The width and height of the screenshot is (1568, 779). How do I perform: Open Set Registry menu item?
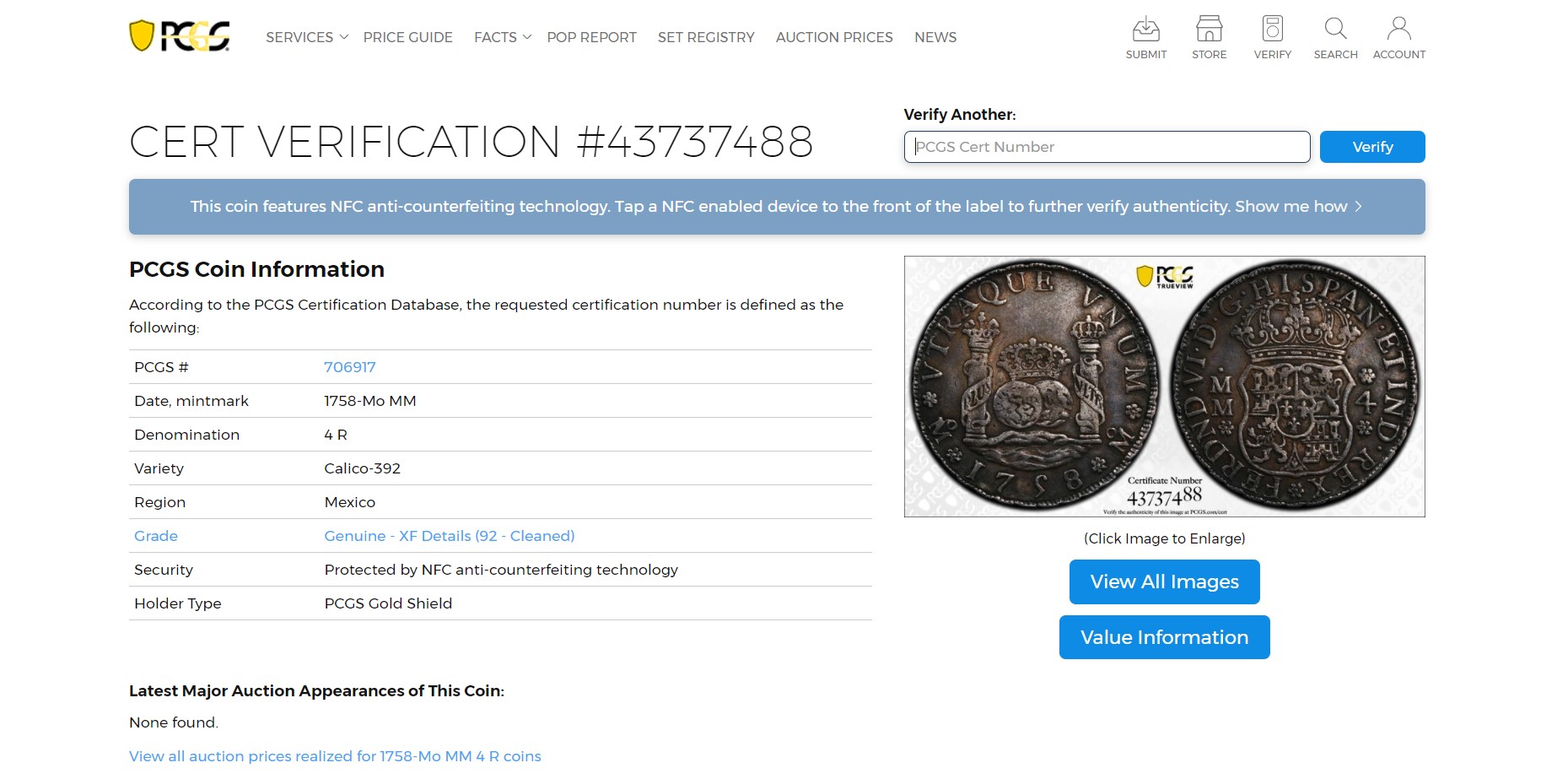click(706, 37)
